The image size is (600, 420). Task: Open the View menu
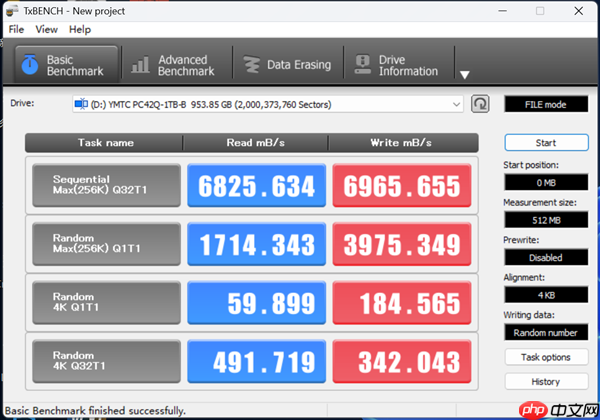pyautogui.click(x=47, y=29)
